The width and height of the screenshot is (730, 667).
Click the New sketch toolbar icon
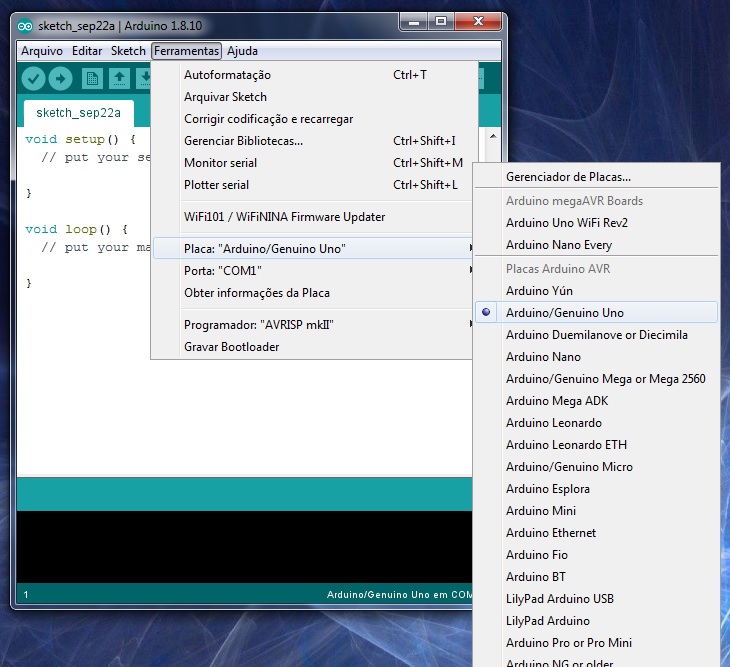92,78
